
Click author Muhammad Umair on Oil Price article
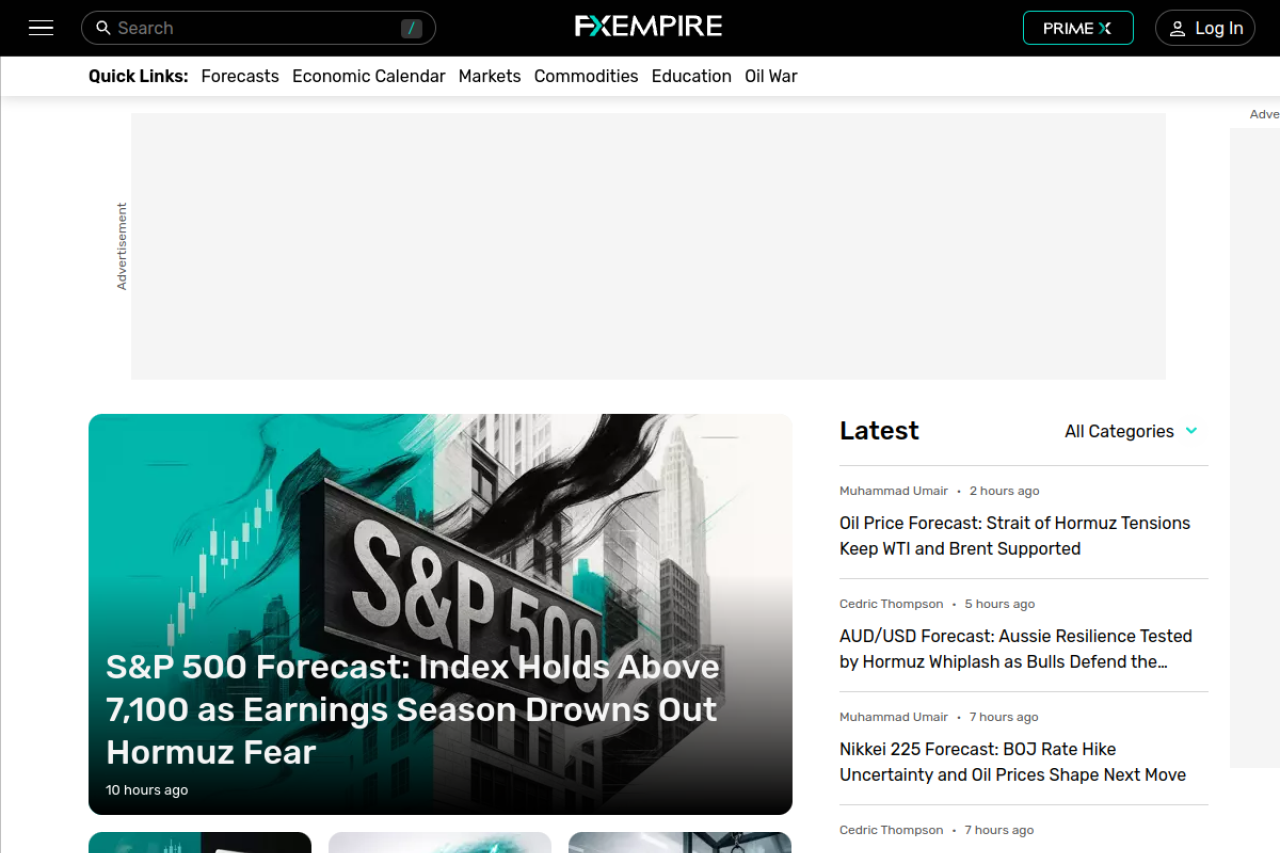(x=894, y=491)
